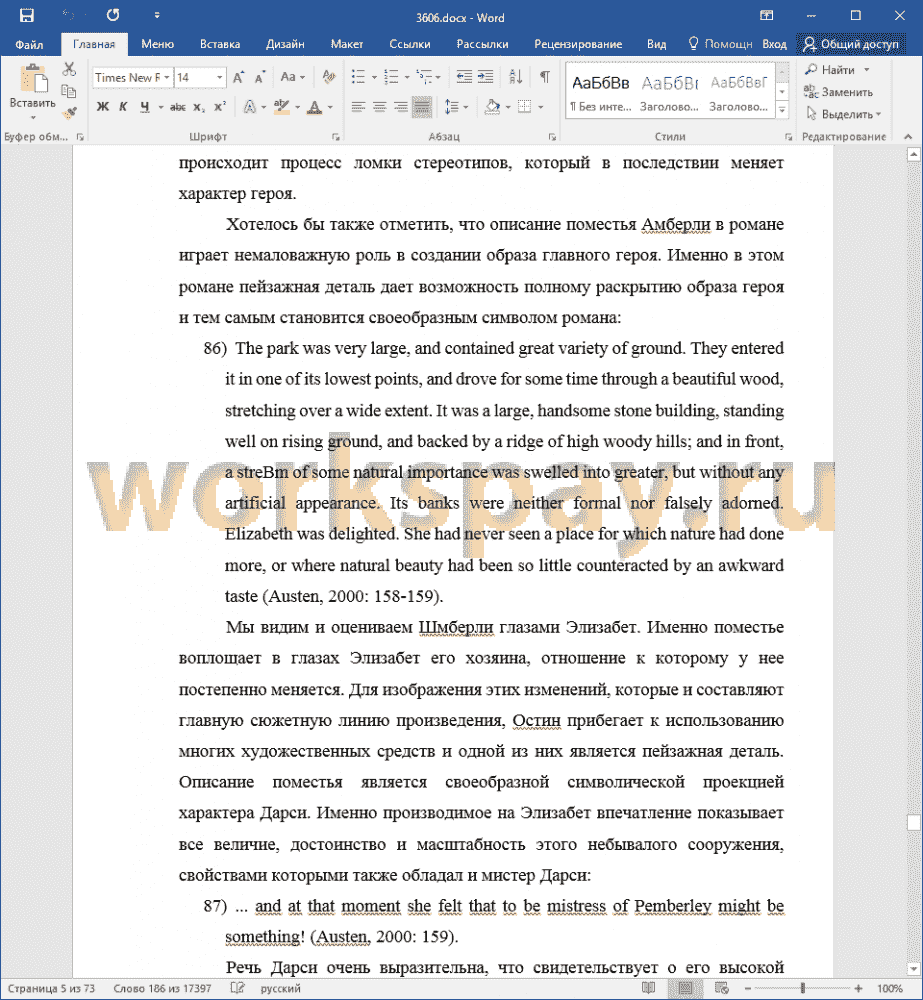Click the Общий доступ (Share) button
The height and width of the screenshot is (1000, 923).
click(x=851, y=44)
